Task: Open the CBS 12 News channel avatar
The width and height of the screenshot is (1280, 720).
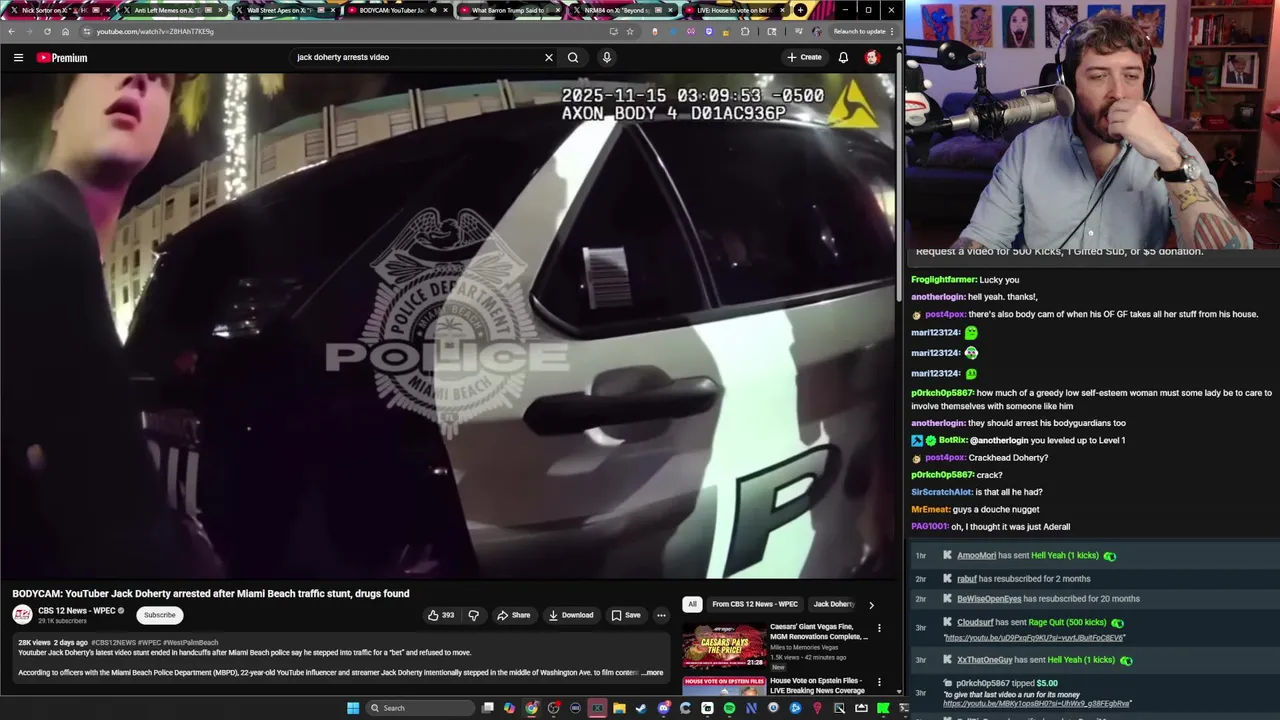Action: [x=22, y=615]
